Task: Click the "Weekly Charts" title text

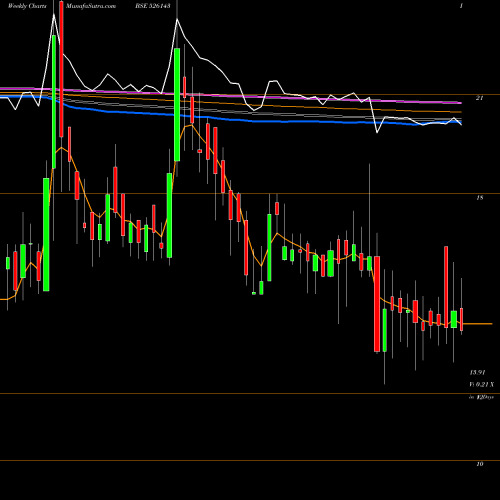Action: coord(27,6)
